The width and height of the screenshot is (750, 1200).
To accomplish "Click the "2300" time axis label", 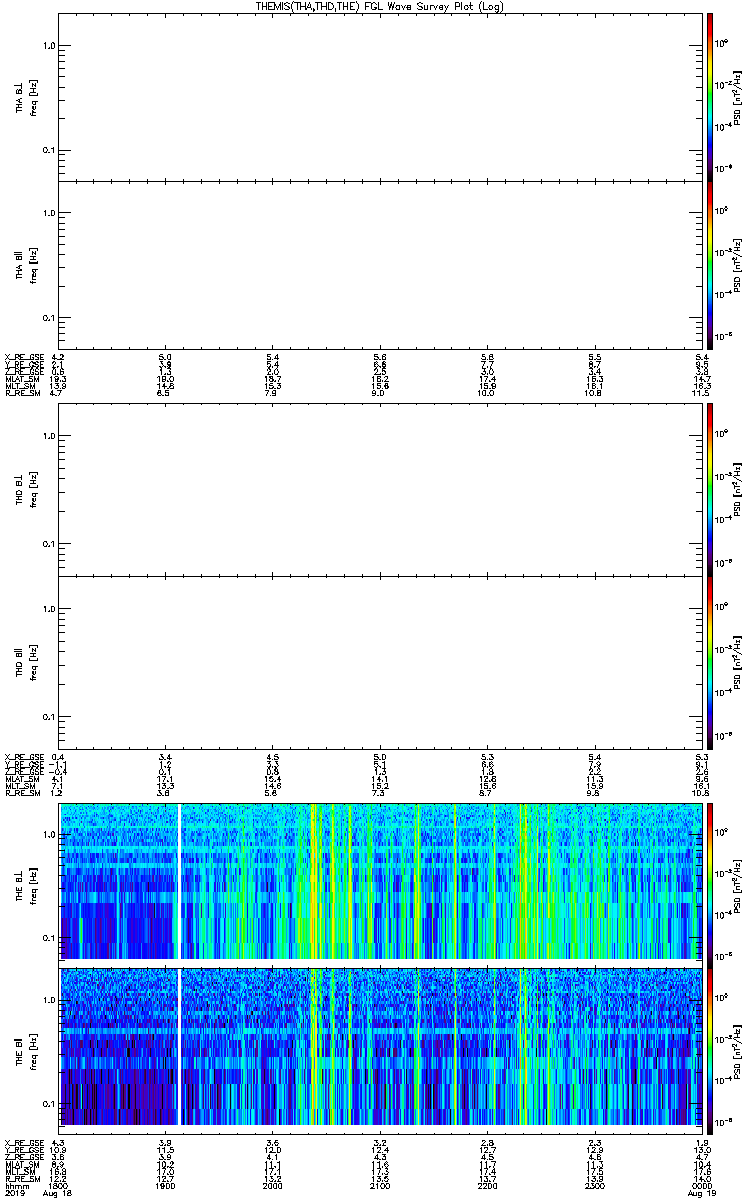I will [594, 1186].
